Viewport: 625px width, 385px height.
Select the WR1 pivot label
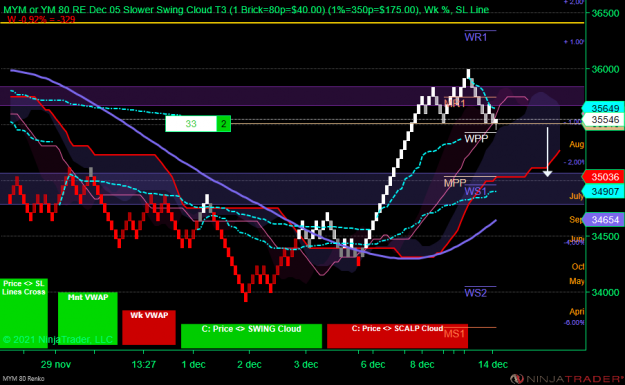point(476,37)
